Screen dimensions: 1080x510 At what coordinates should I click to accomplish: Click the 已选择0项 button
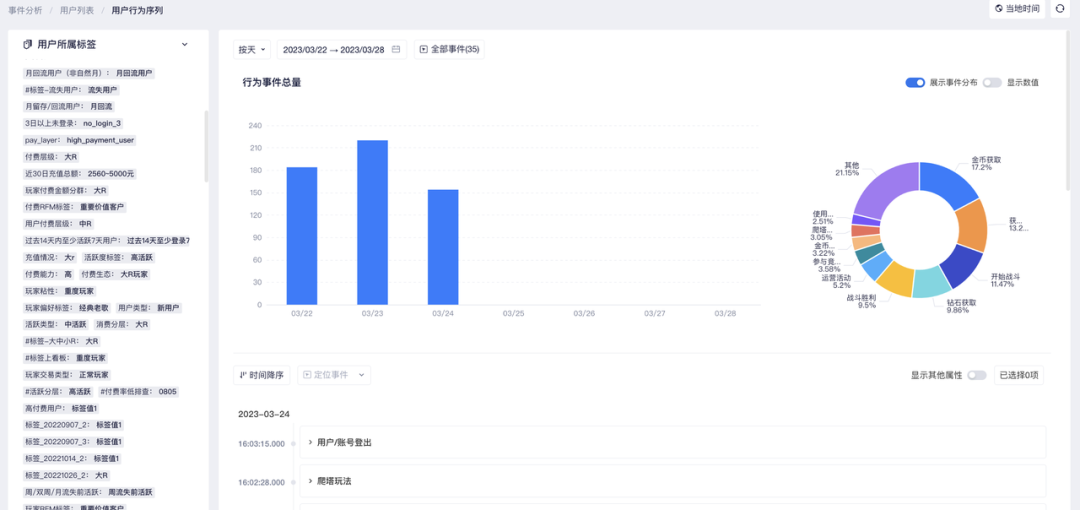(x=1019, y=375)
